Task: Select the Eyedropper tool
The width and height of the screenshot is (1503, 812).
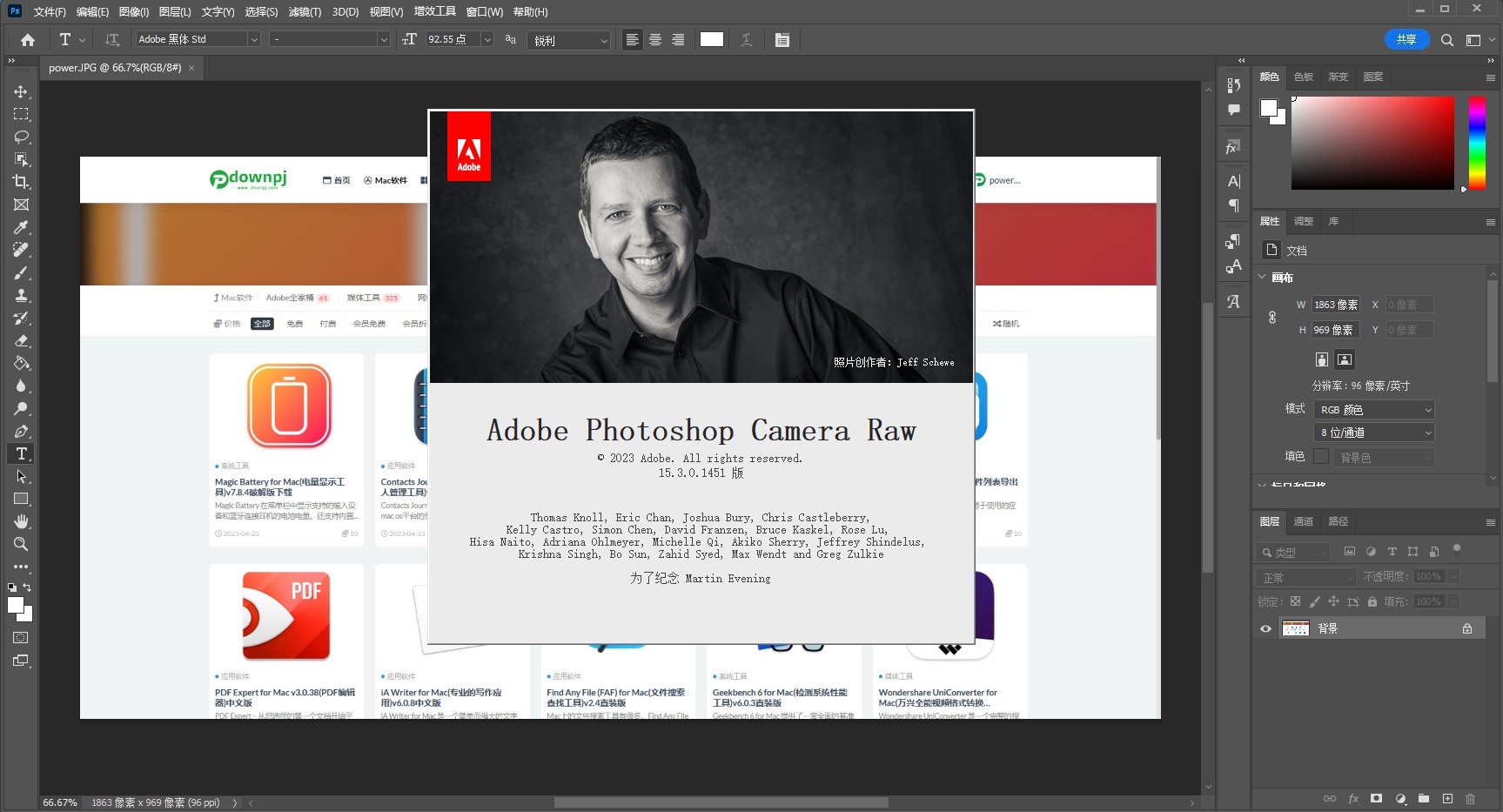Action: point(21,228)
